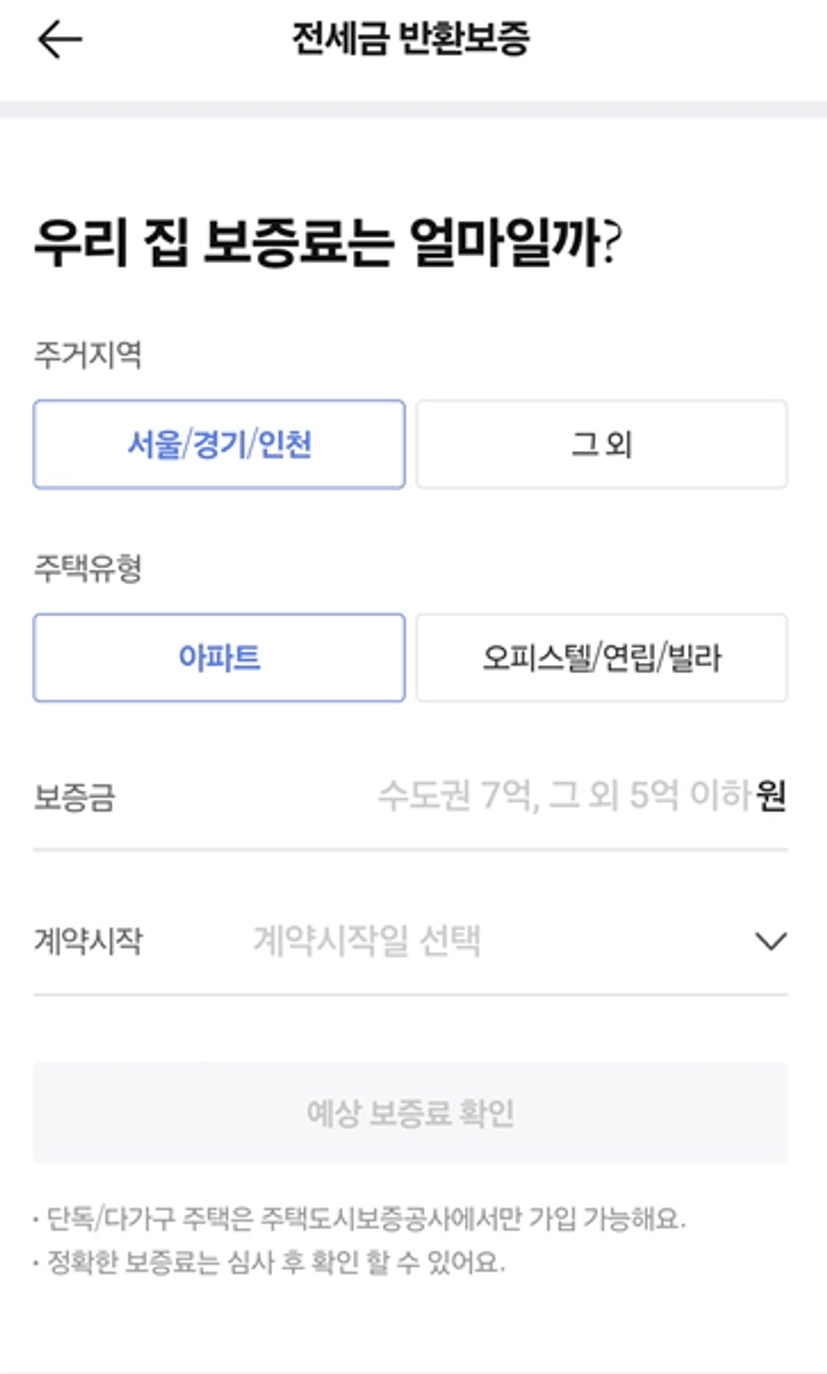Click the underline beneath the 계약시작 row

[410, 994]
